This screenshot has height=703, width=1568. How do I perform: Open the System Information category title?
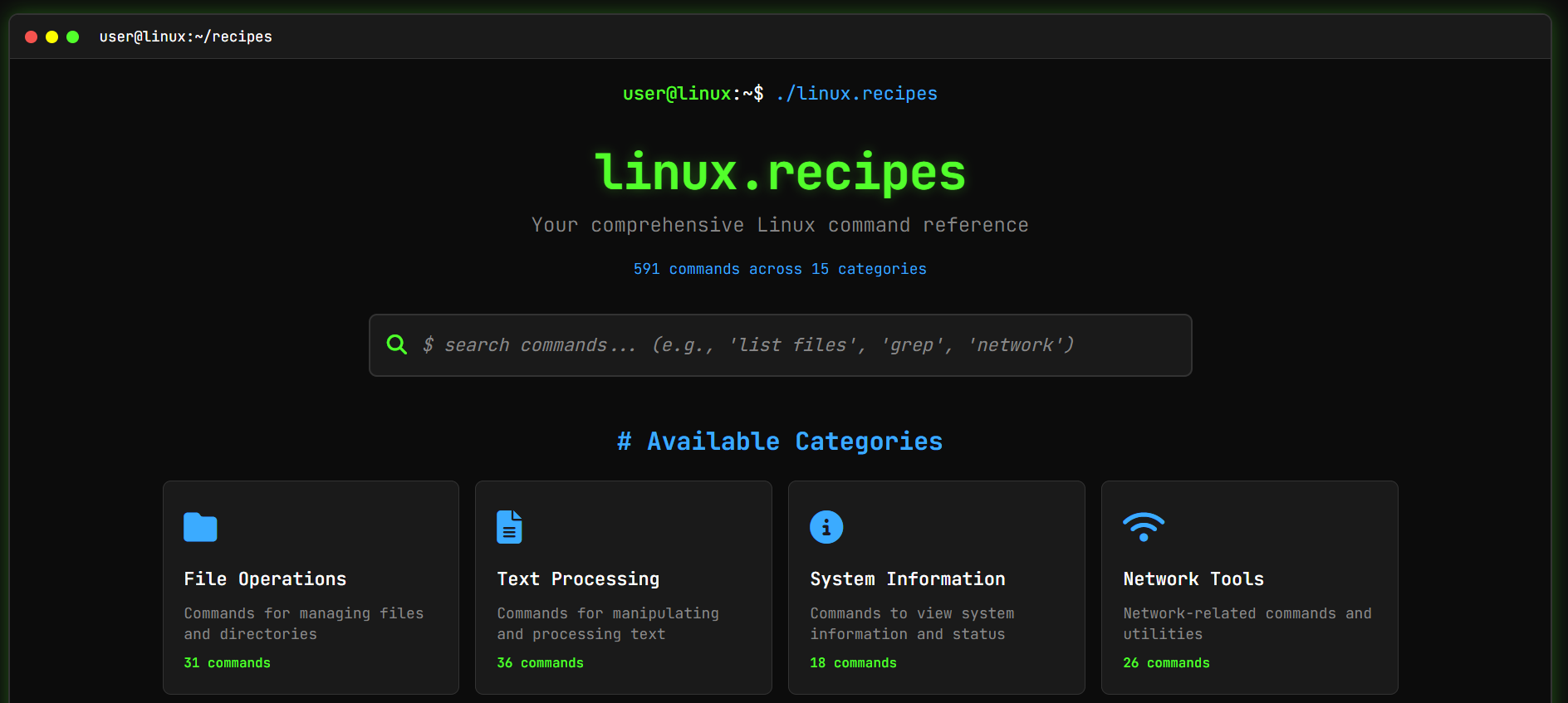[x=908, y=579]
